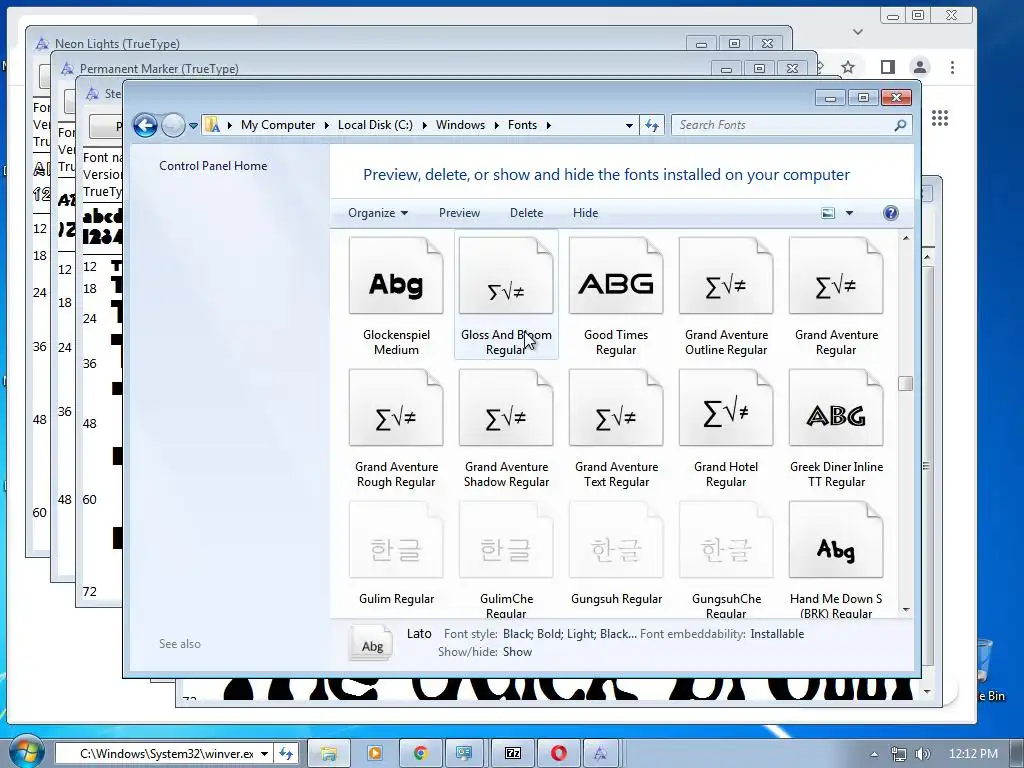Open the address bar history dropdown
1024x768 pixels.
point(629,125)
